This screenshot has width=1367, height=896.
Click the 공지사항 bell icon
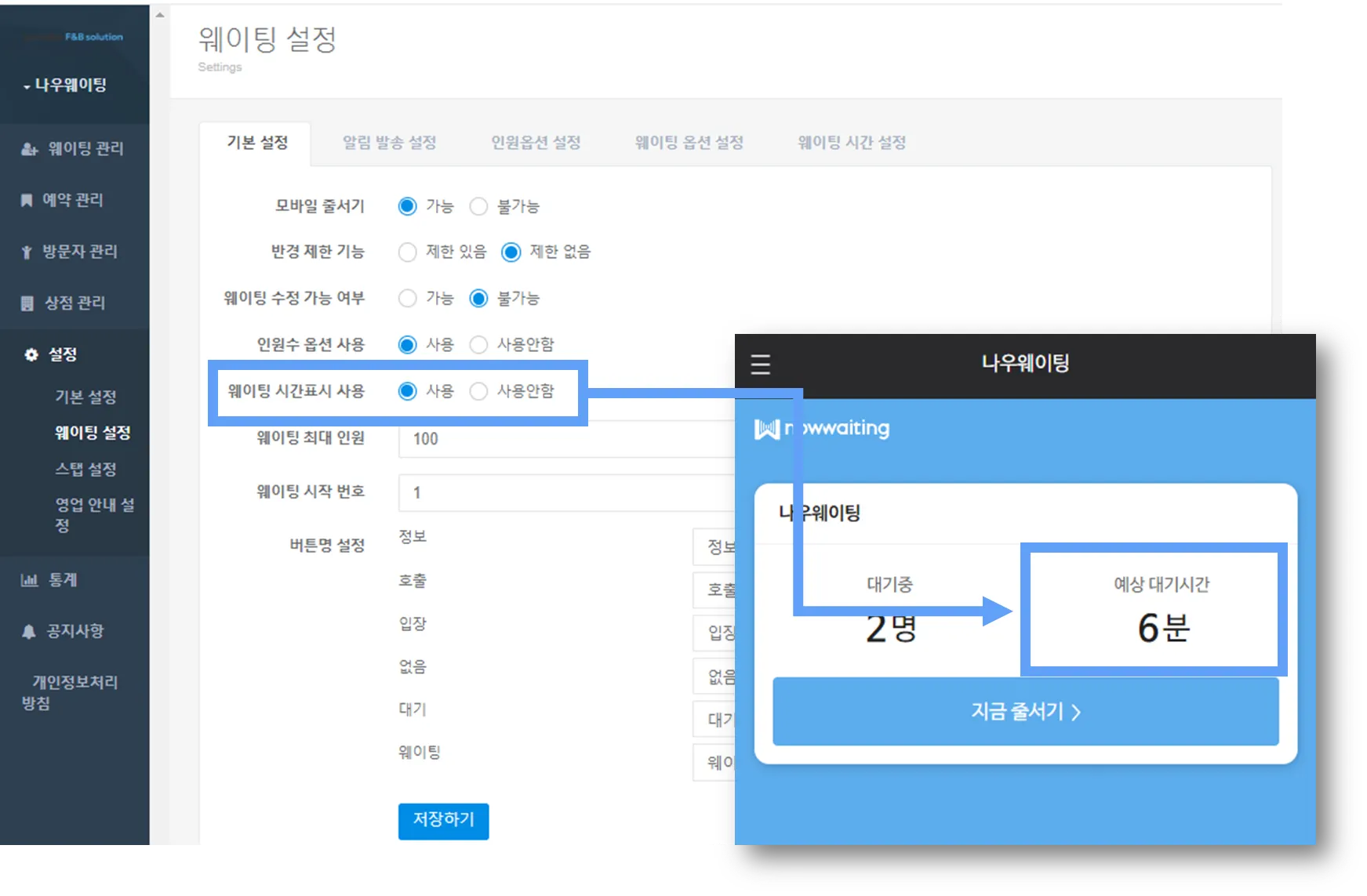click(x=29, y=631)
